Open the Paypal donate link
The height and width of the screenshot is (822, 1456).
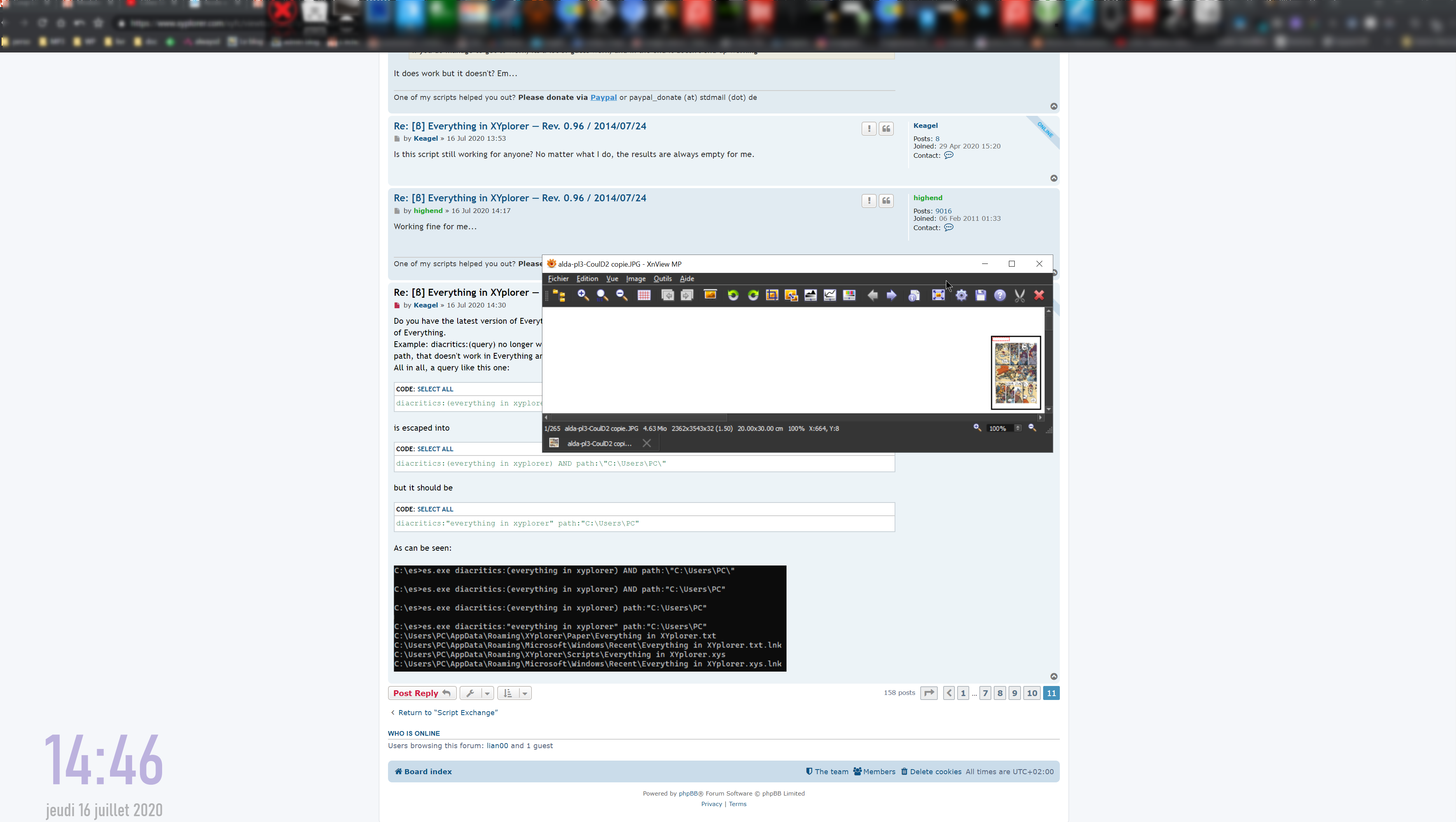tap(603, 97)
